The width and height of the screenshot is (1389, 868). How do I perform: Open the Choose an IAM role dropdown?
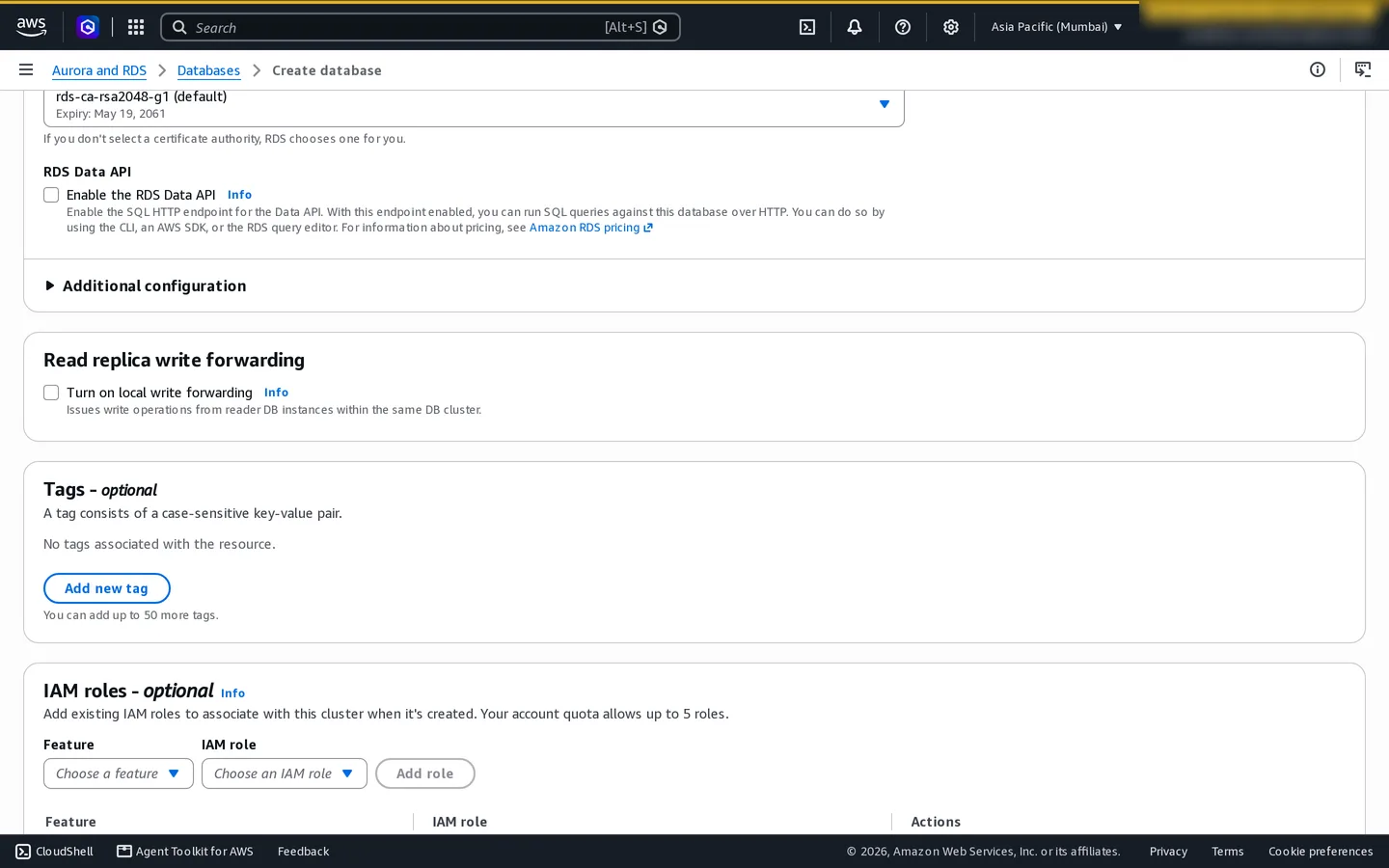click(x=285, y=773)
